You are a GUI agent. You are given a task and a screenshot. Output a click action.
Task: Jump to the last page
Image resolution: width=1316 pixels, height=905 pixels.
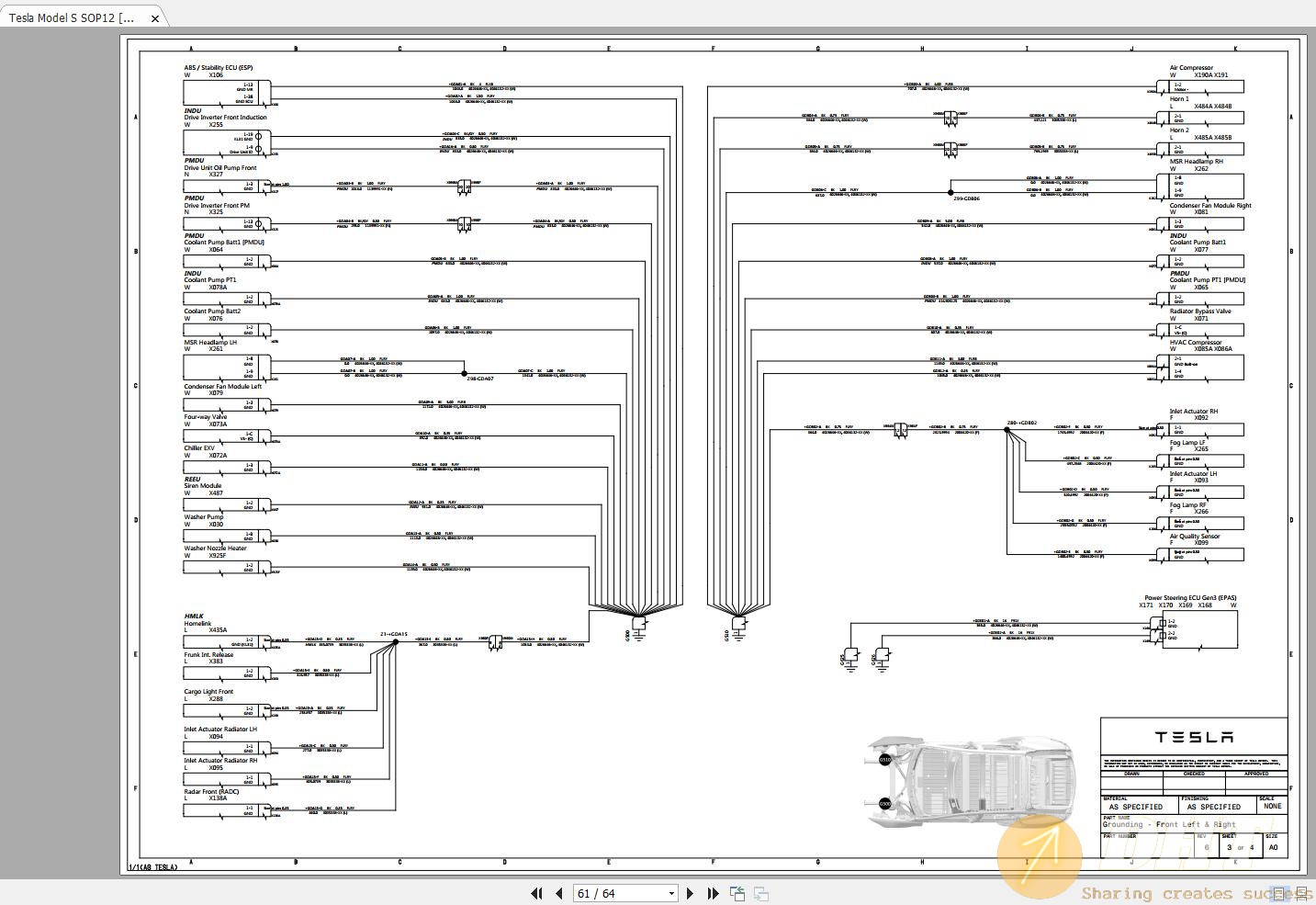[713, 893]
